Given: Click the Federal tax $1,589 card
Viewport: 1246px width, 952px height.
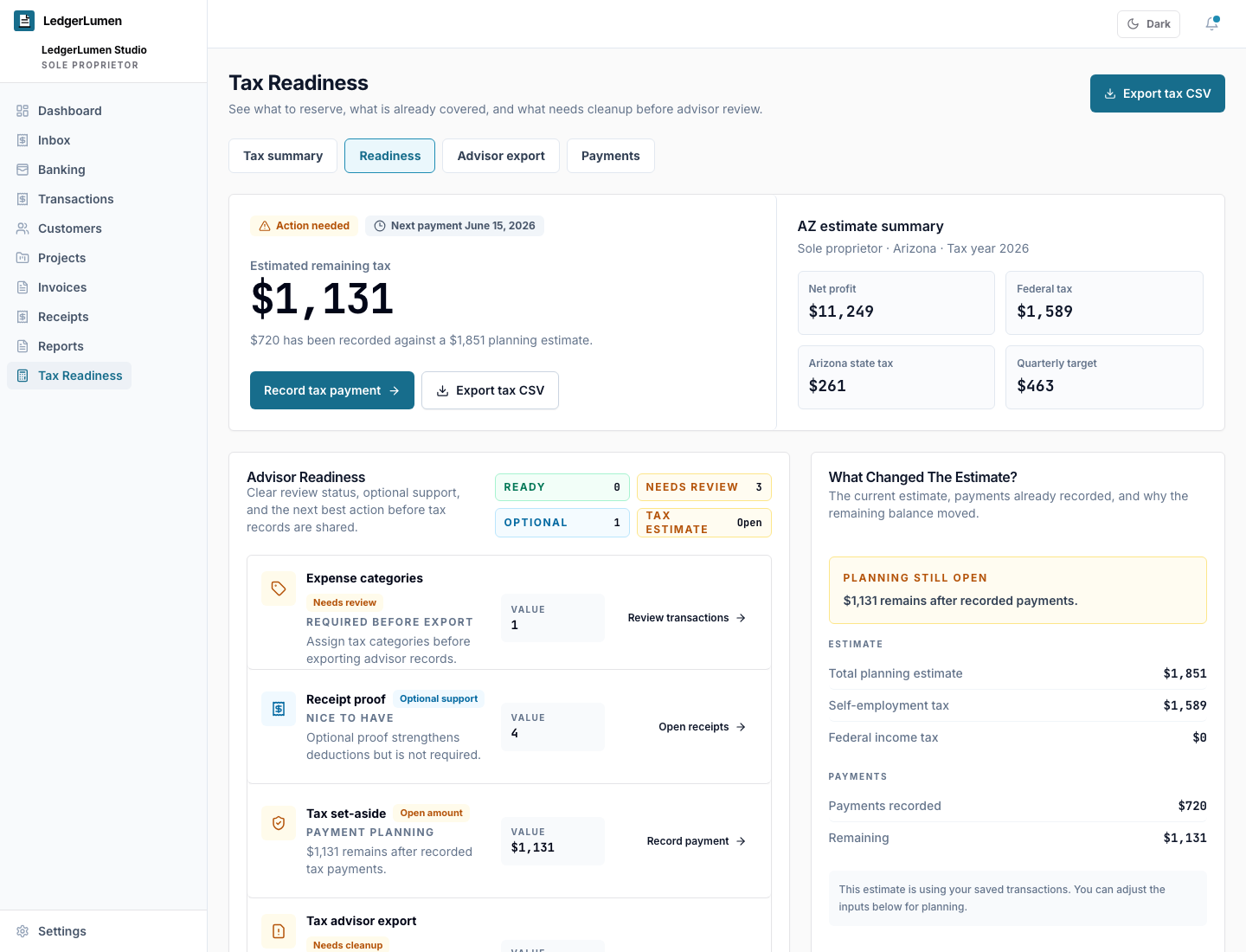Looking at the screenshot, I should pos(1104,303).
